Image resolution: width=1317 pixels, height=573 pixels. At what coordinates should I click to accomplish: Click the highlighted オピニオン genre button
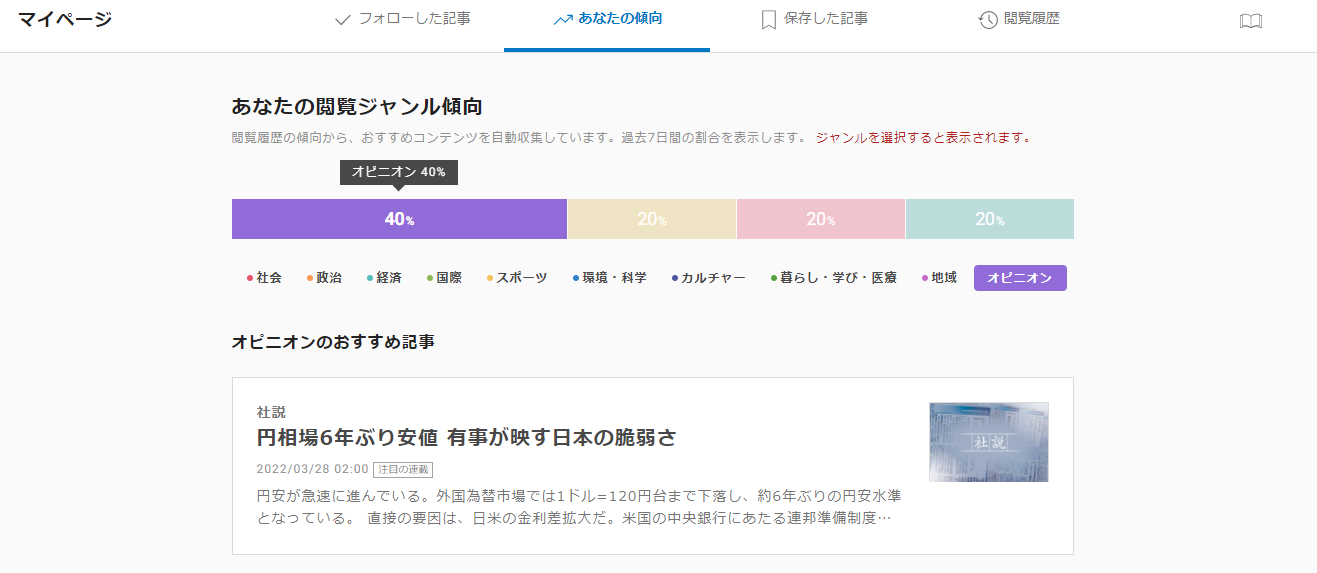1019,278
